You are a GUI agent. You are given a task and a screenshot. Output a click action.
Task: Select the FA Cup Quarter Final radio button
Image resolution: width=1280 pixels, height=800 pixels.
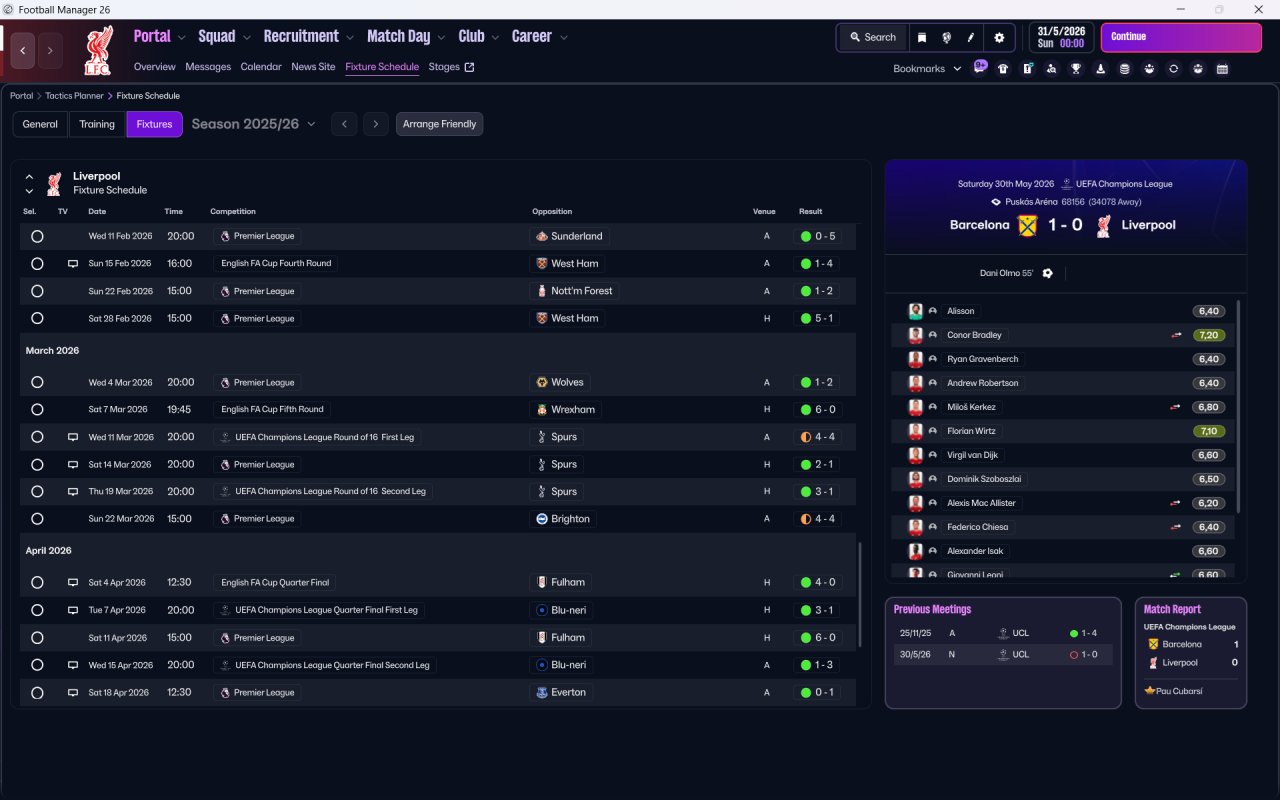(x=37, y=582)
